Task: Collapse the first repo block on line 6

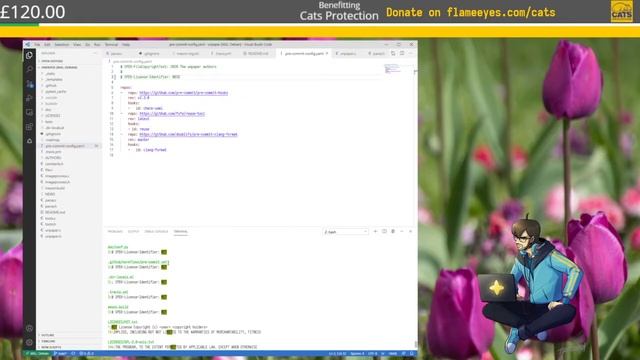Action: coord(121,93)
